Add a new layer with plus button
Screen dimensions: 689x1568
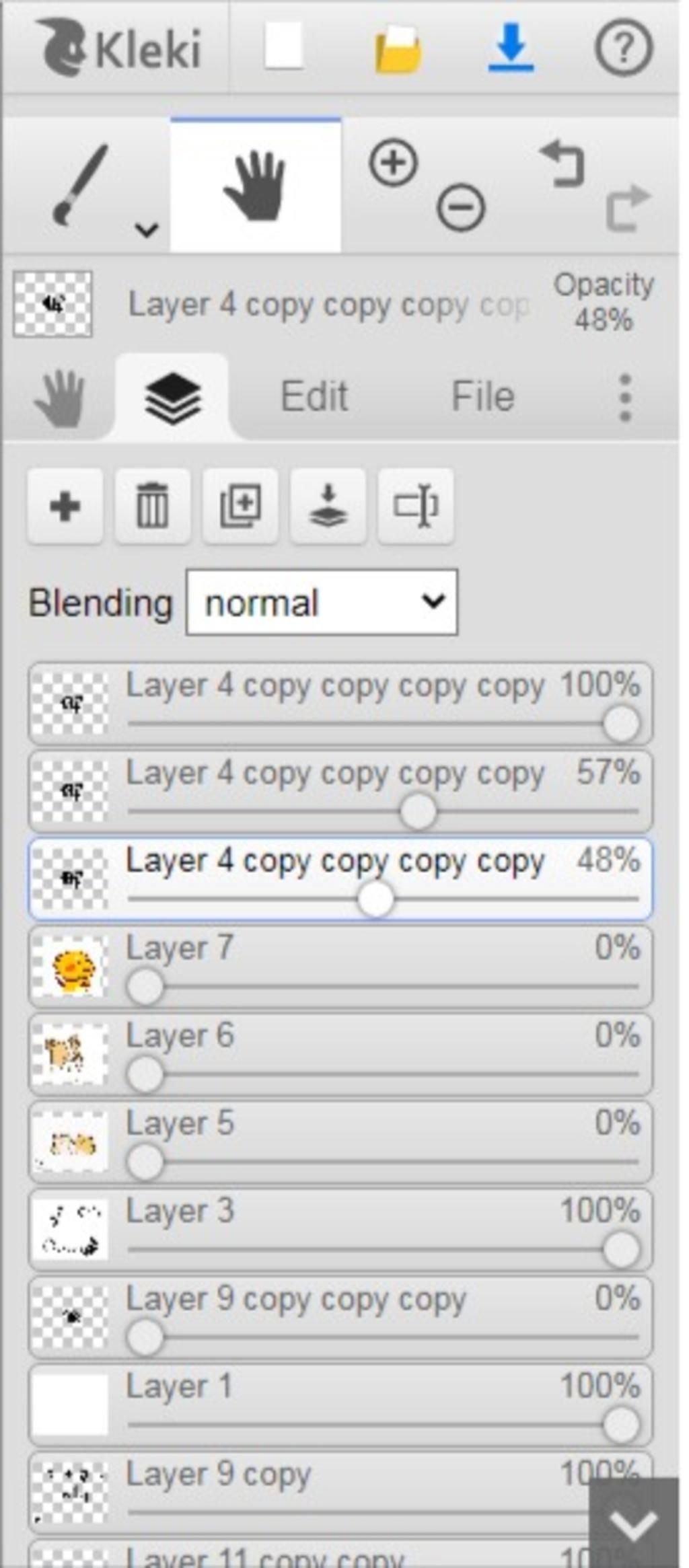click(x=65, y=506)
